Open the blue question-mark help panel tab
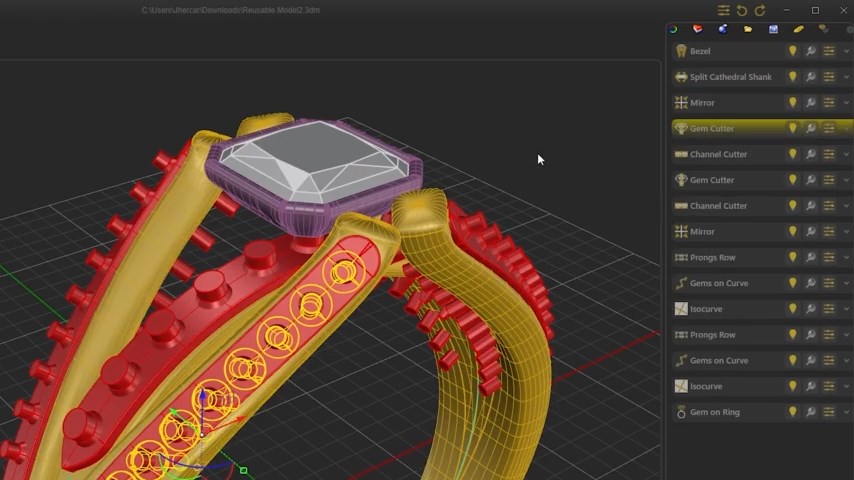 773,29
